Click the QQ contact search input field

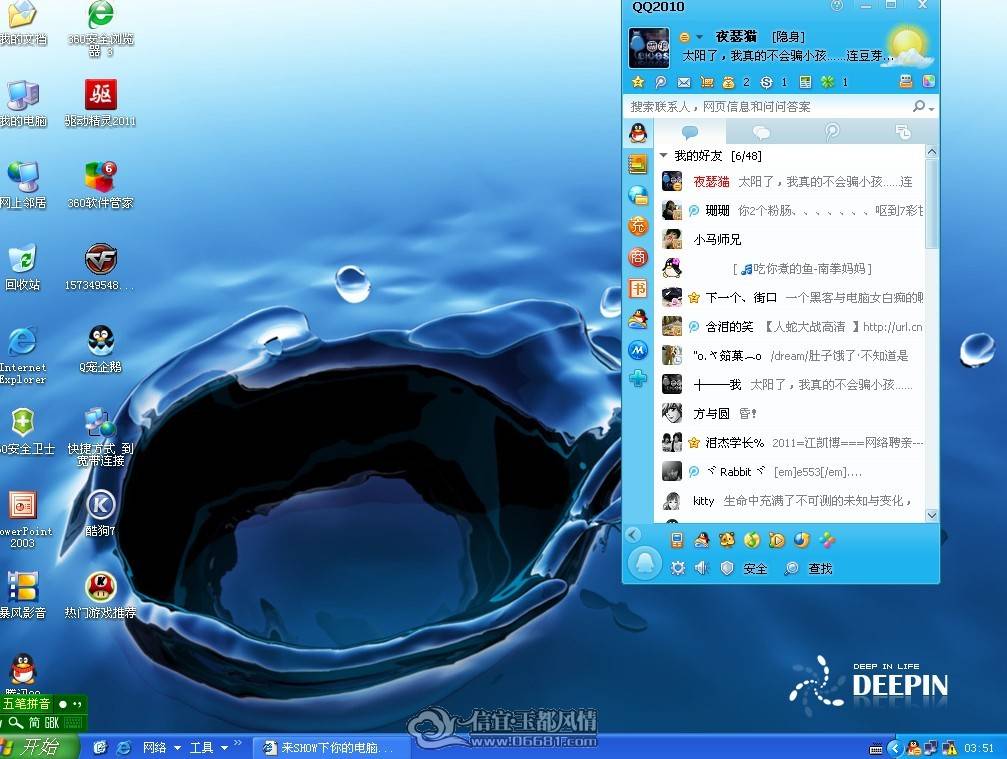pyautogui.click(x=767, y=107)
